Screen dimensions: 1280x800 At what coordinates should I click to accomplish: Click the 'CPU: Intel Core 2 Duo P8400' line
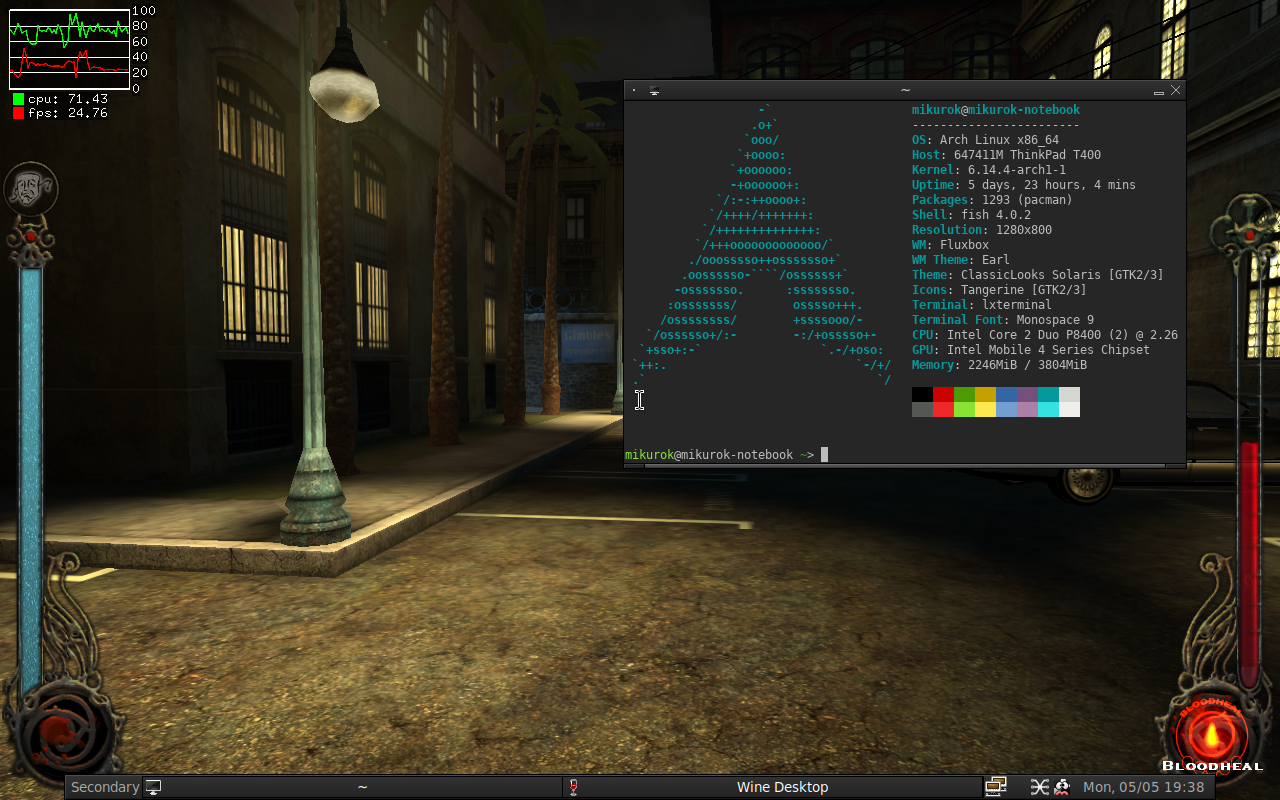tap(1045, 335)
